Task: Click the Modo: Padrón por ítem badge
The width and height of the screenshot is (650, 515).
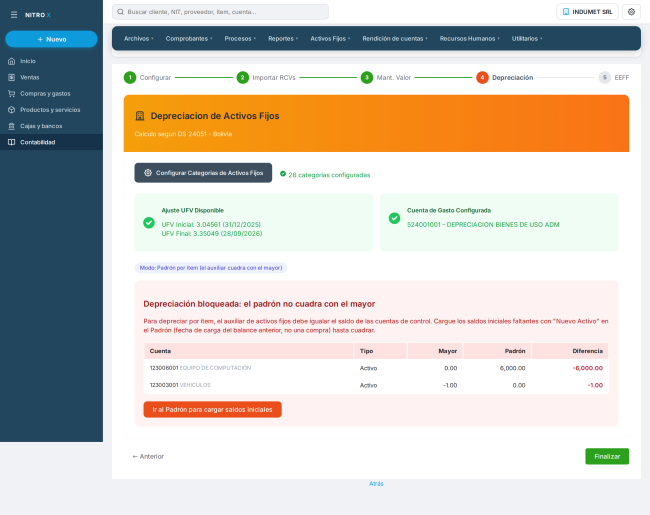Action: [211, 268]
